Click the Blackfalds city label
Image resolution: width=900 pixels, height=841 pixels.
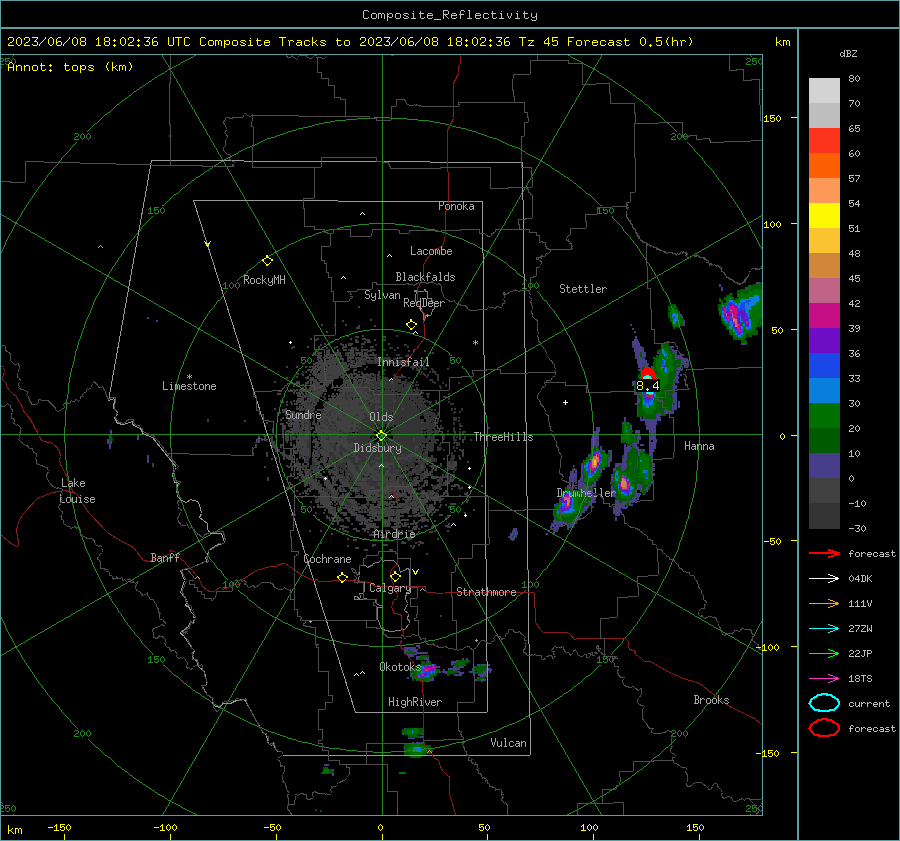pyautogui.click(x=425, y=277)
